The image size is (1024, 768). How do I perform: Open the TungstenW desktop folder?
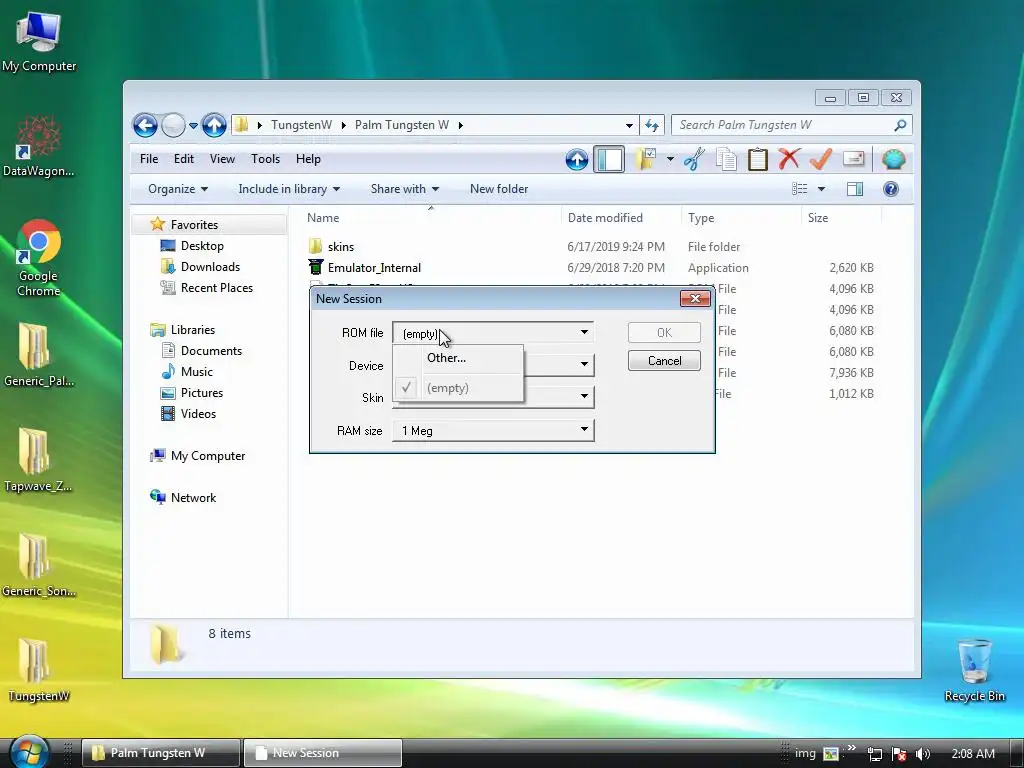point(39,671)
